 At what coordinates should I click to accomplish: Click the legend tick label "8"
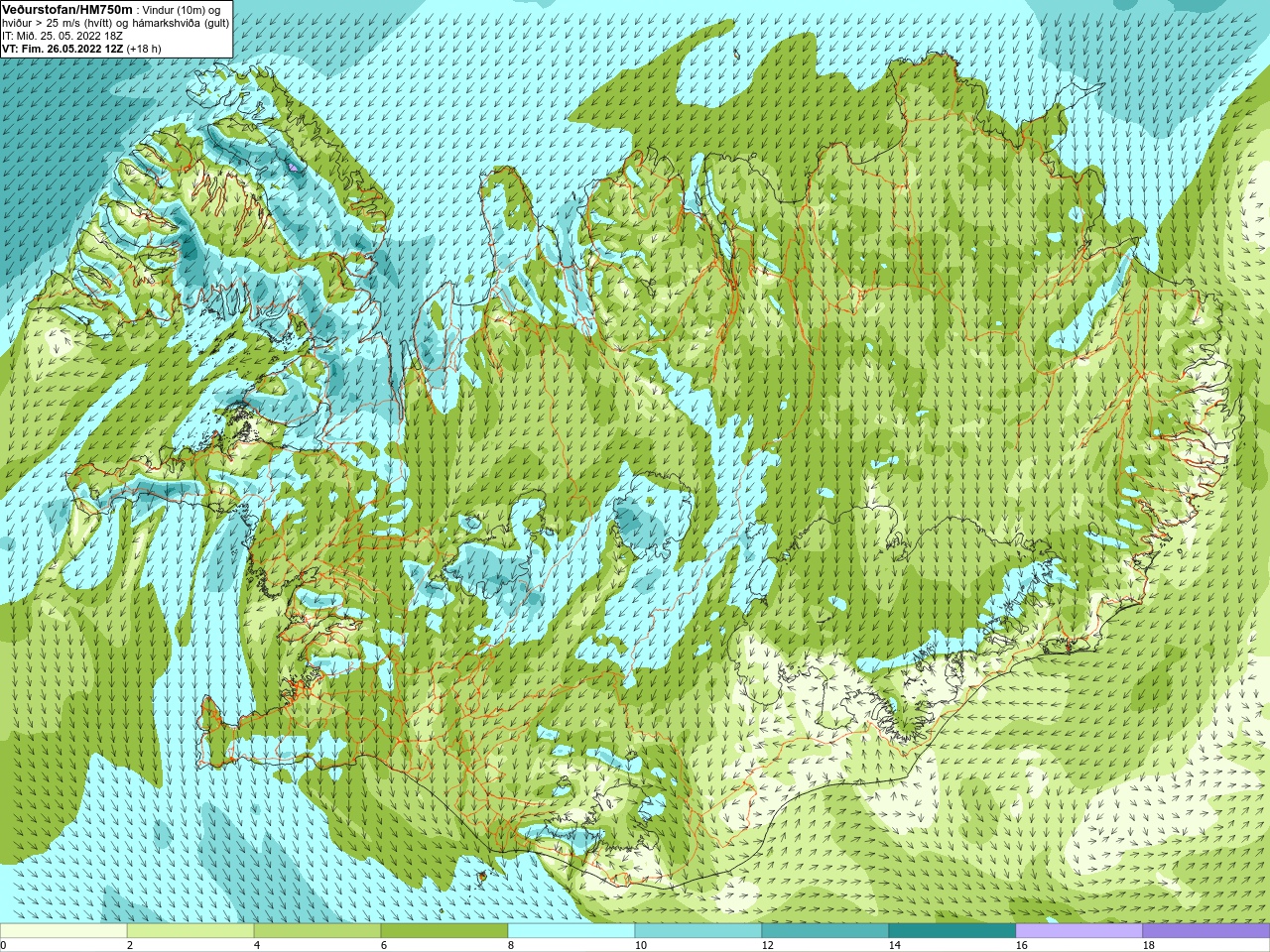click(511, 945)
